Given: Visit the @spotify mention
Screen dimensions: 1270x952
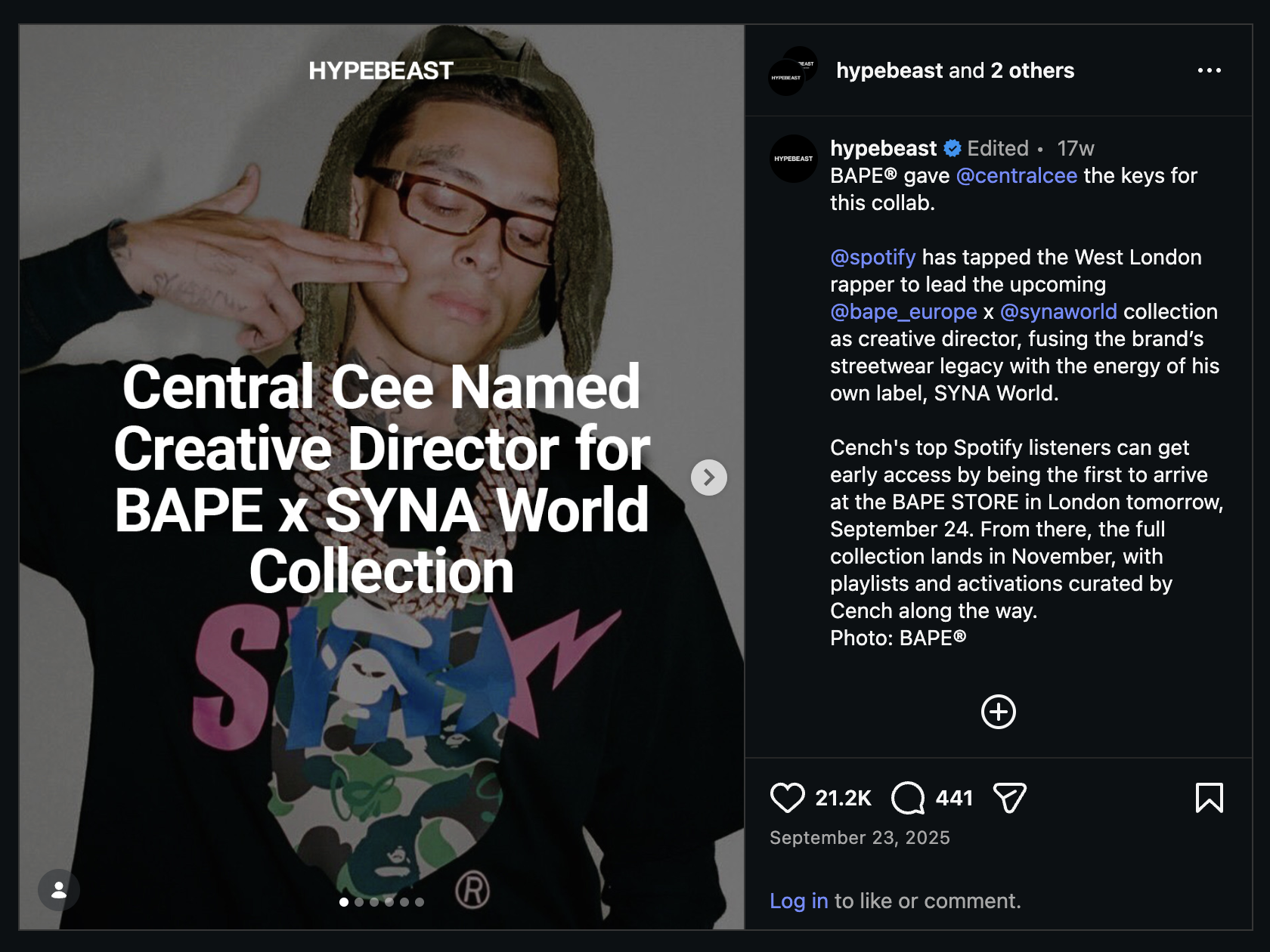Looking at the screenshot, I should coord(873,257).
